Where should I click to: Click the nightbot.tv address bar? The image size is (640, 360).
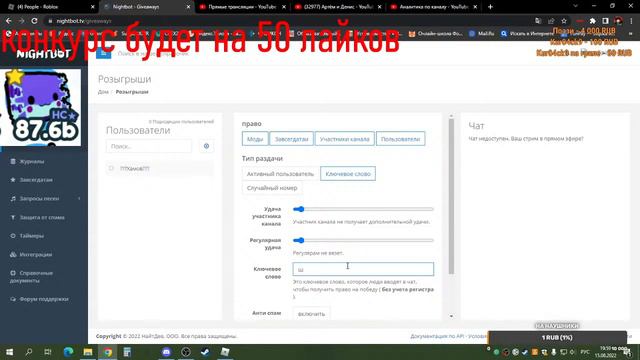286,21
